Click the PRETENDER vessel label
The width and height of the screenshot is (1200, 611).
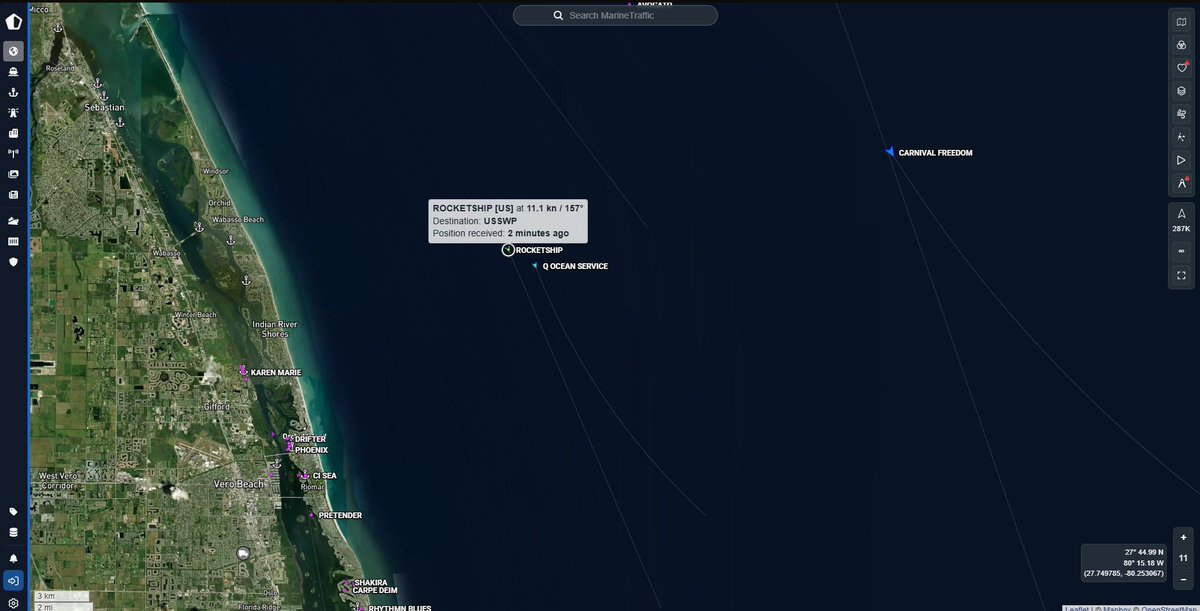point(340,516)
